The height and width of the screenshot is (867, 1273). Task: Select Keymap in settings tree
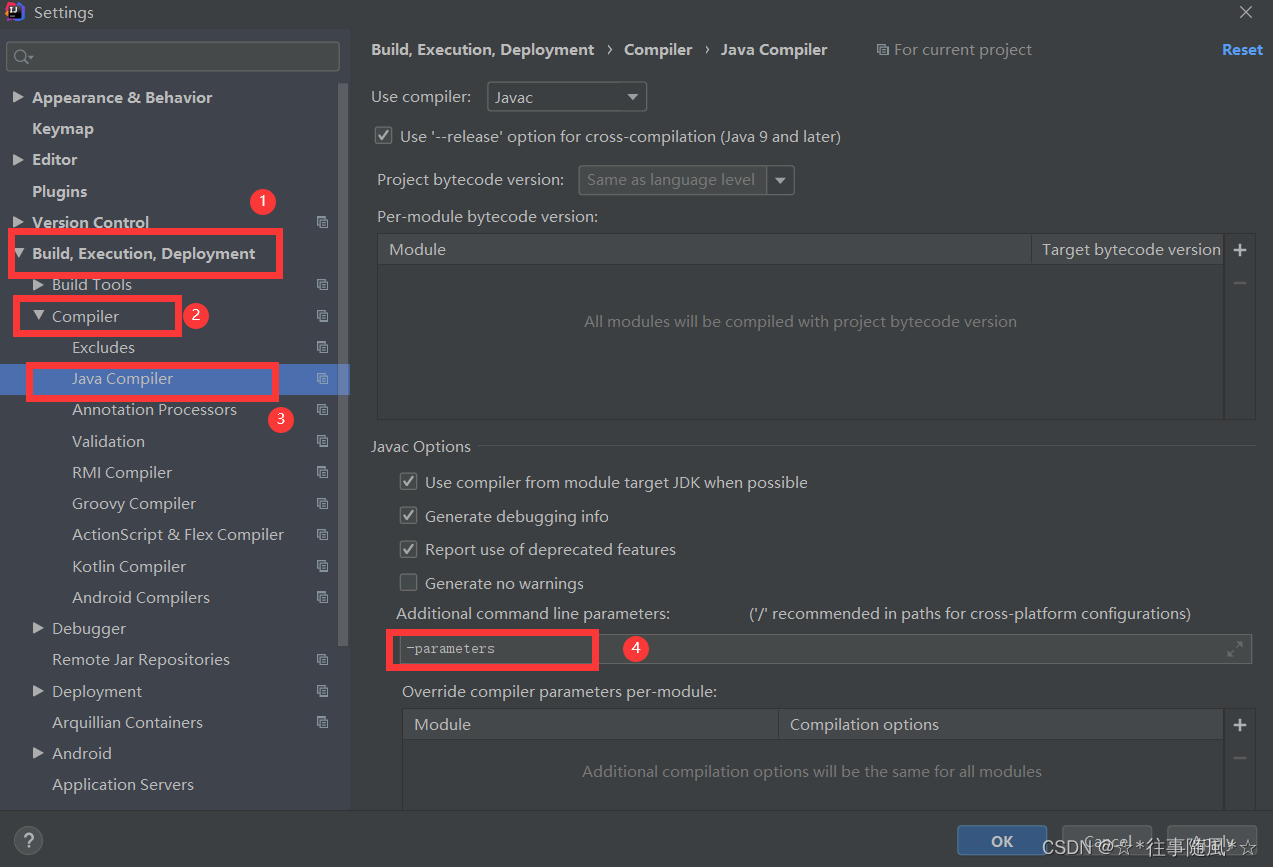coord(63,129)
